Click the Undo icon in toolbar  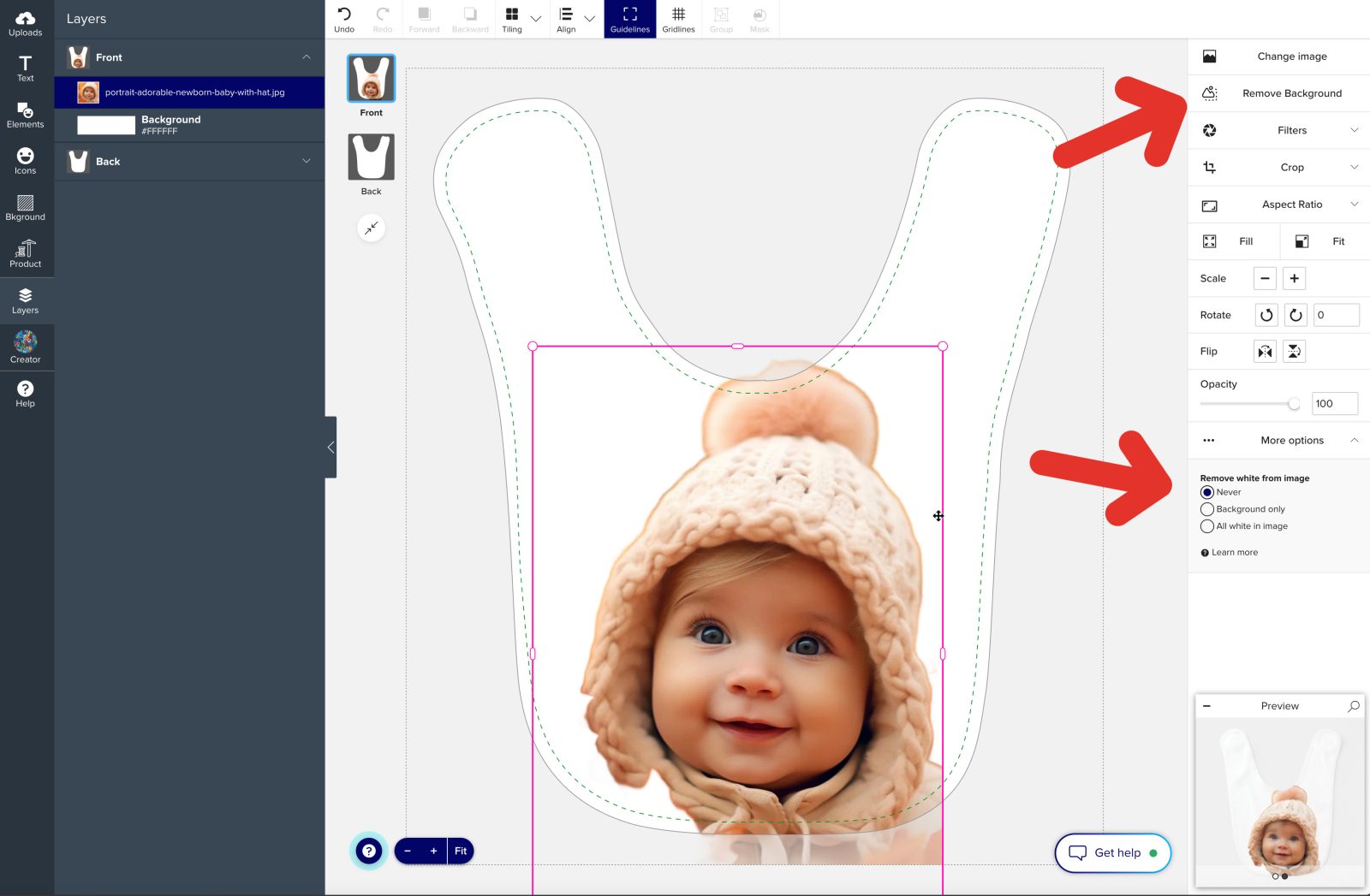344,19
